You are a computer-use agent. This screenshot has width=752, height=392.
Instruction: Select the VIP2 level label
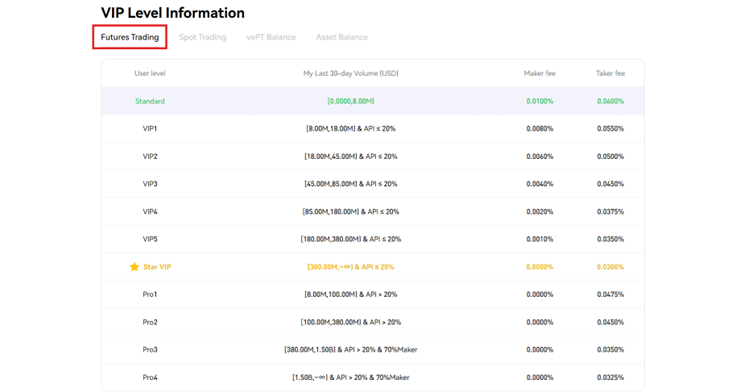tap(150, 156)
